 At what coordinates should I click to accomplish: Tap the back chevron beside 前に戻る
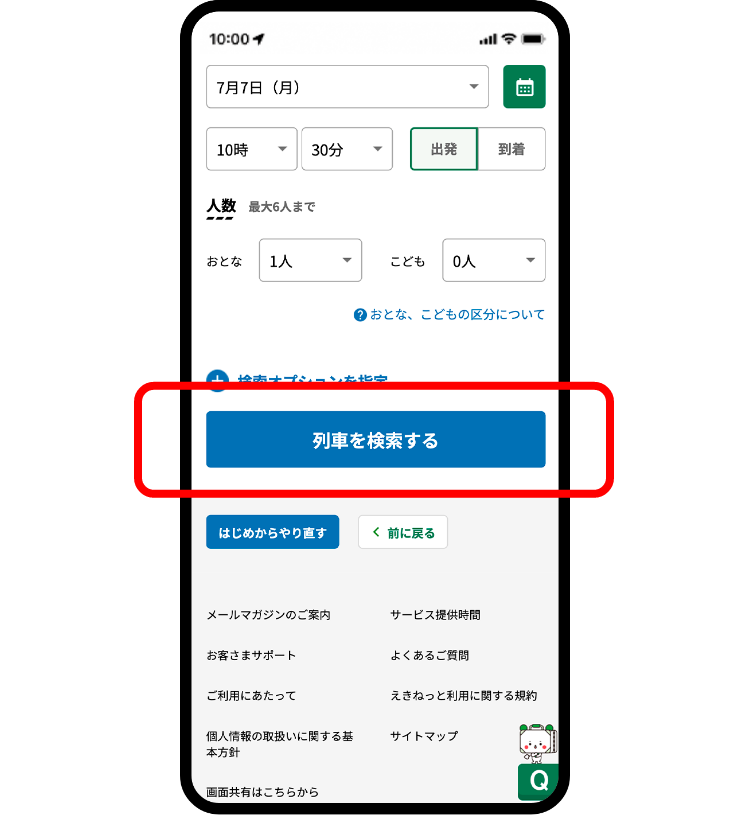[x=376, y=532]
